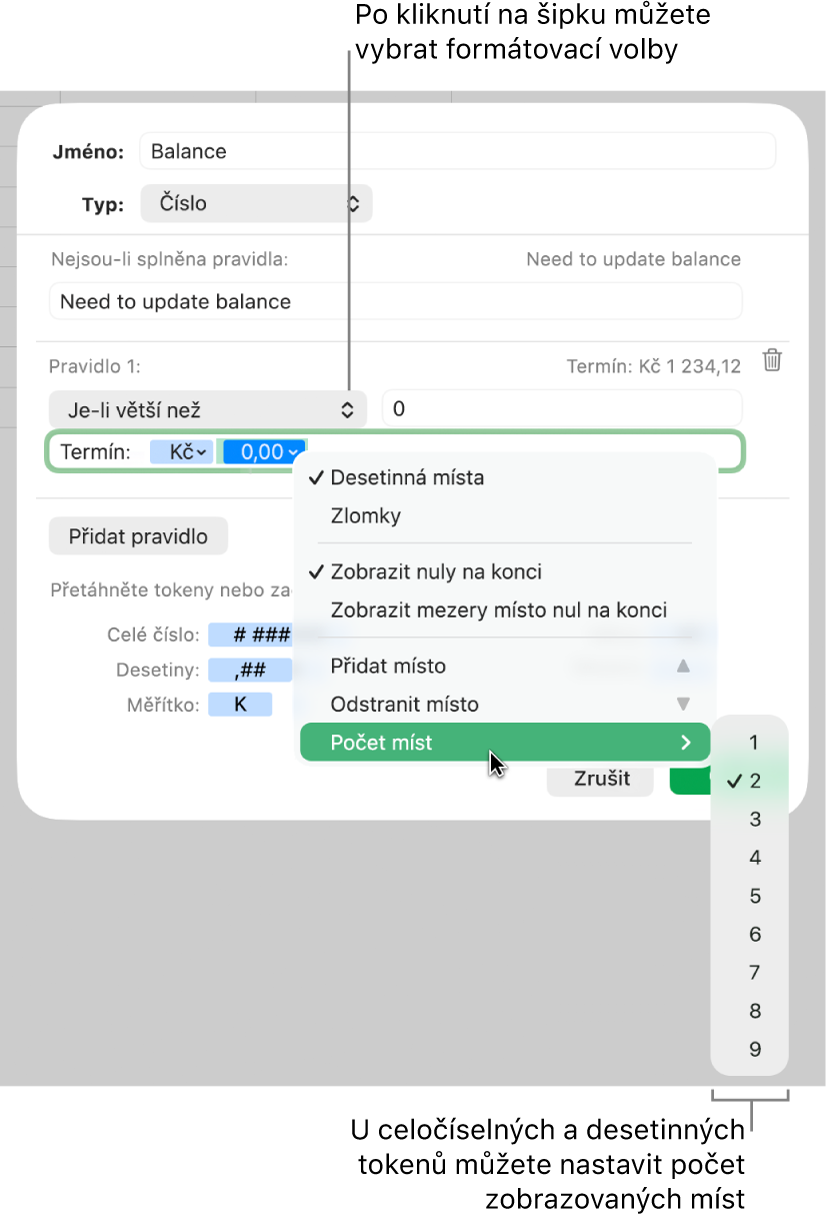
Task: Click the up triangle beside Přidat místo
Action: click(x=683, y=666)
